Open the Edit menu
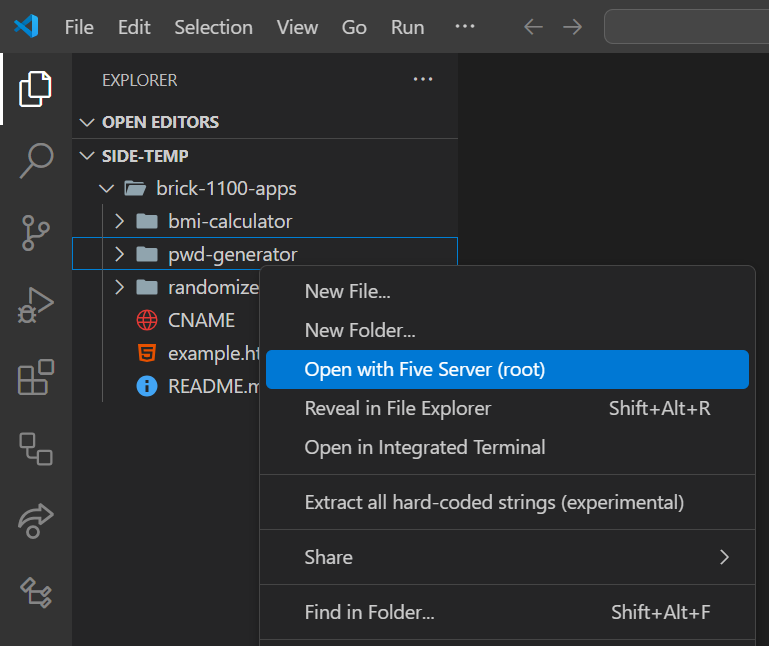Screen dimensions: 769x646 (134, 27)
